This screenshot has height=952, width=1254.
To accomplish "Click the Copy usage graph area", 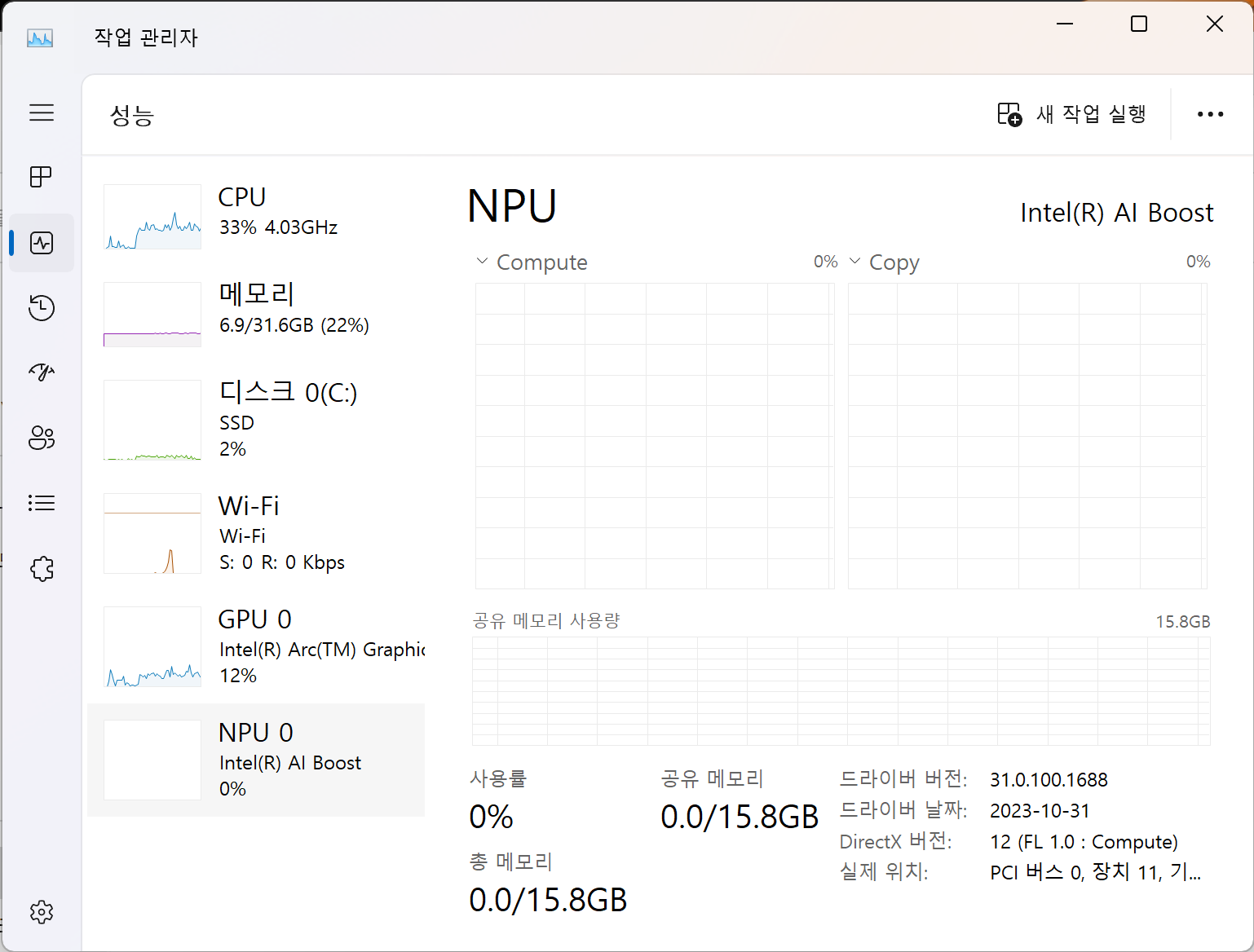I will [1027, 436].
